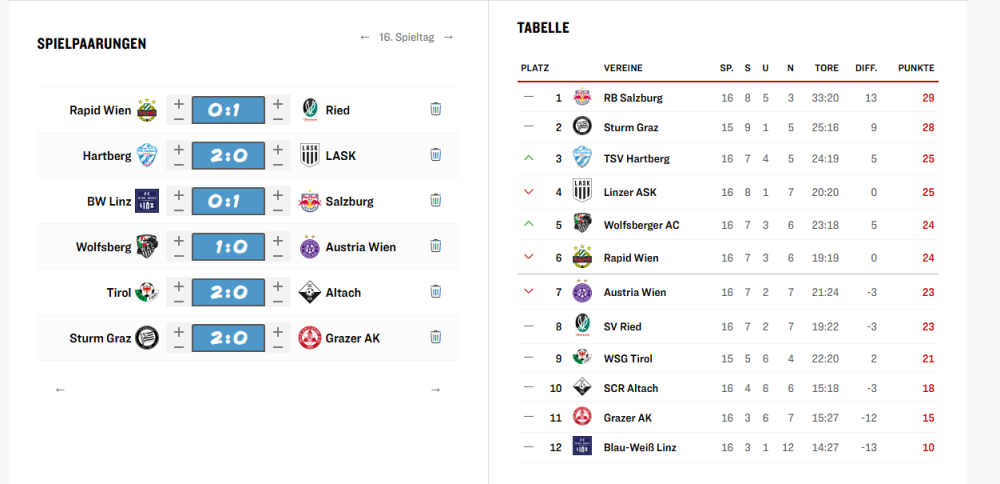Viewport: 1000px width, 484px height.
Task: Open TSV Hartberg in the table
Action: 636,158
